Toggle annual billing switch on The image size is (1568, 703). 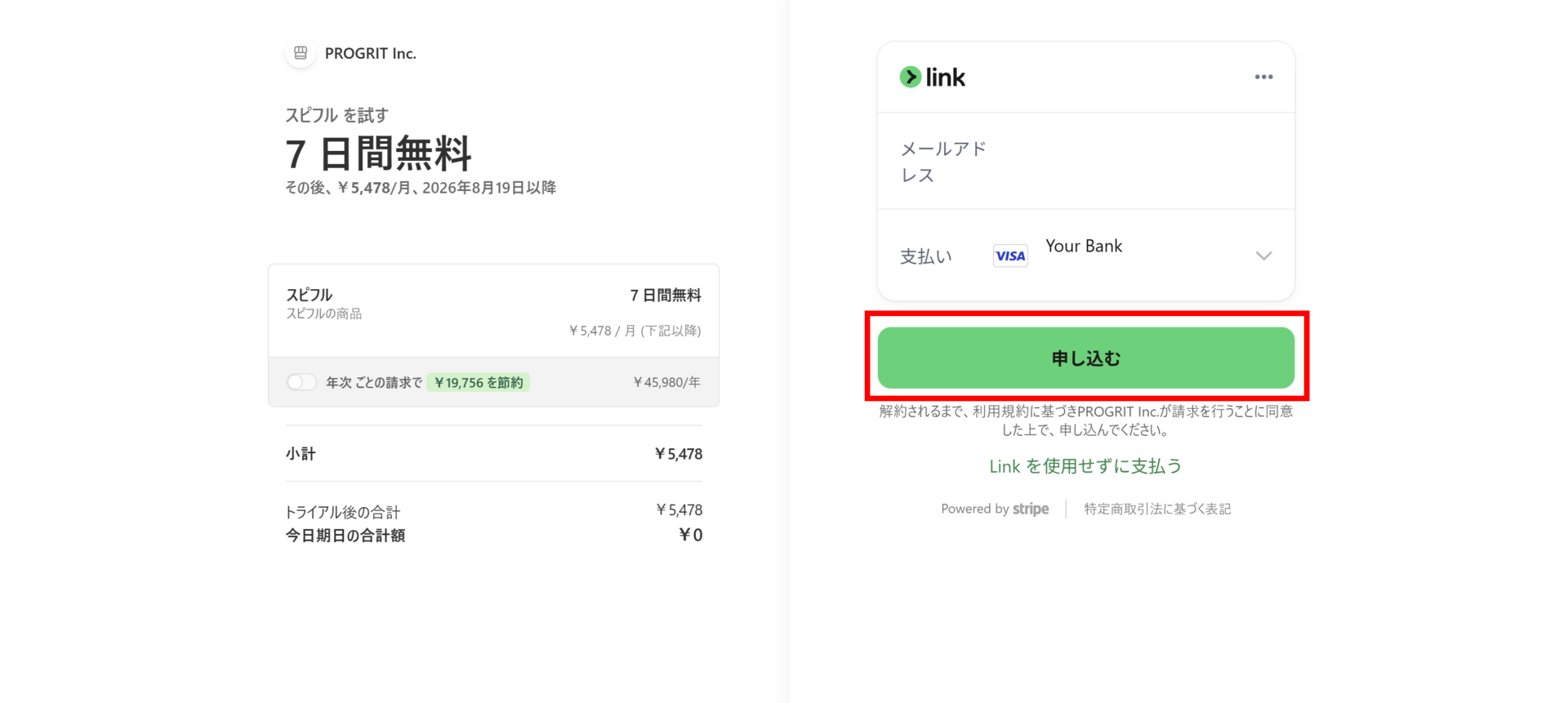pos(301,382)
